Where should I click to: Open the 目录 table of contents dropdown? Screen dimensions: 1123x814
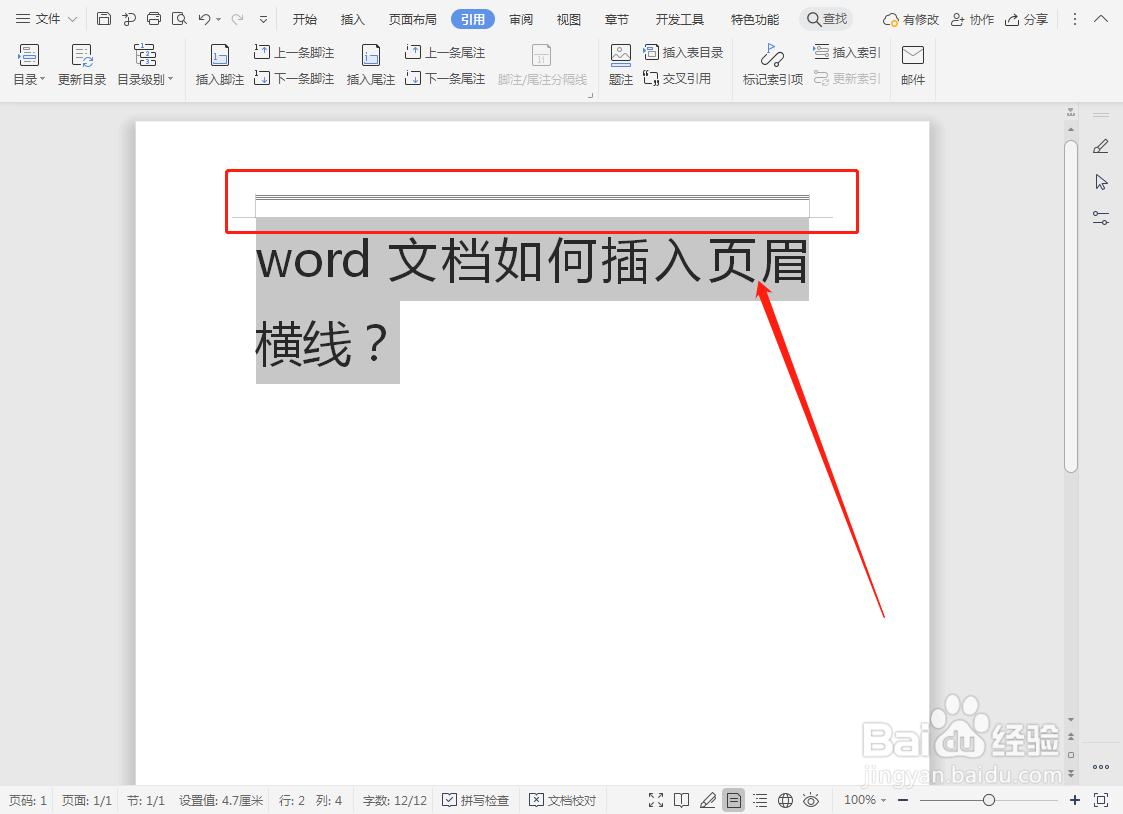[29, 64]
